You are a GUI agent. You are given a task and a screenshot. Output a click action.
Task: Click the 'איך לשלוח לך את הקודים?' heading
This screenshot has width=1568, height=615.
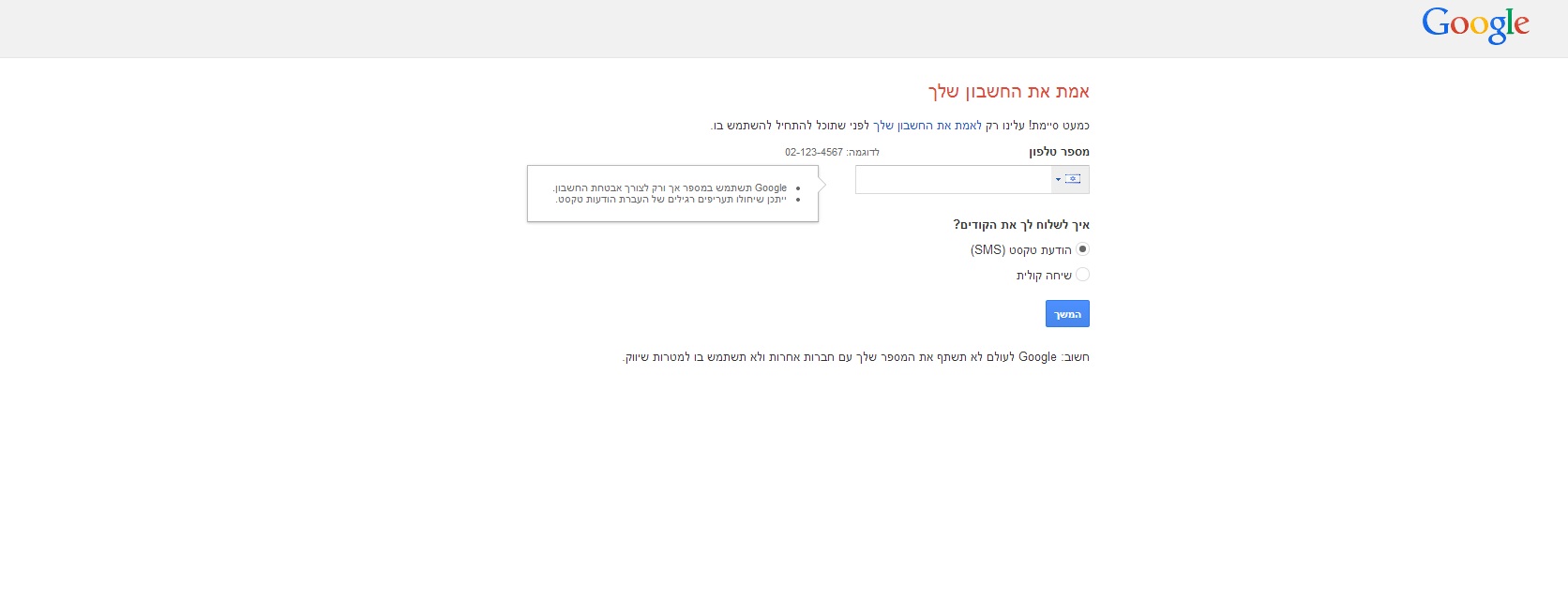click(1021, 225)
